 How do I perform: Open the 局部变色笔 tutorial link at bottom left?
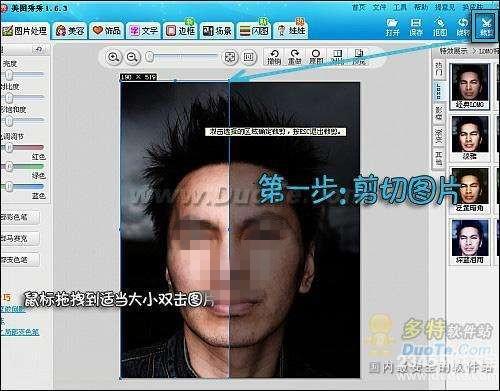(20, 332)
